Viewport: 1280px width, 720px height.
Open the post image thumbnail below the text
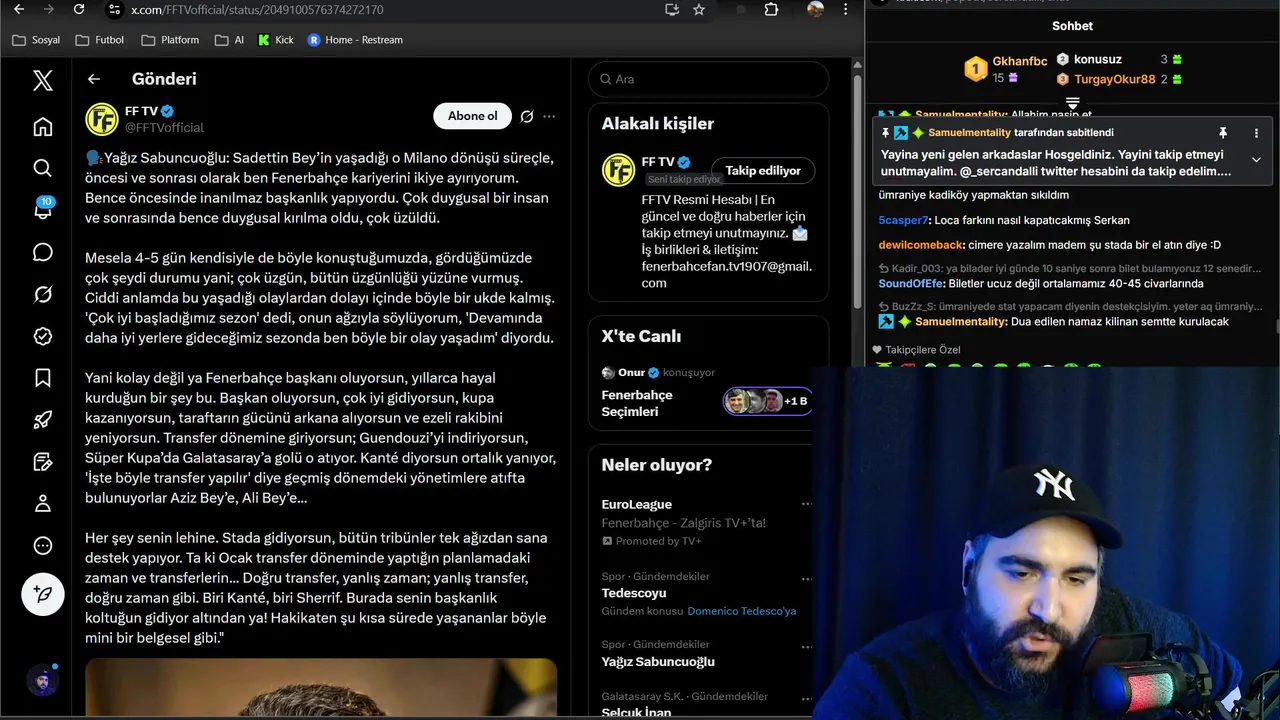[x=321, y=688]
